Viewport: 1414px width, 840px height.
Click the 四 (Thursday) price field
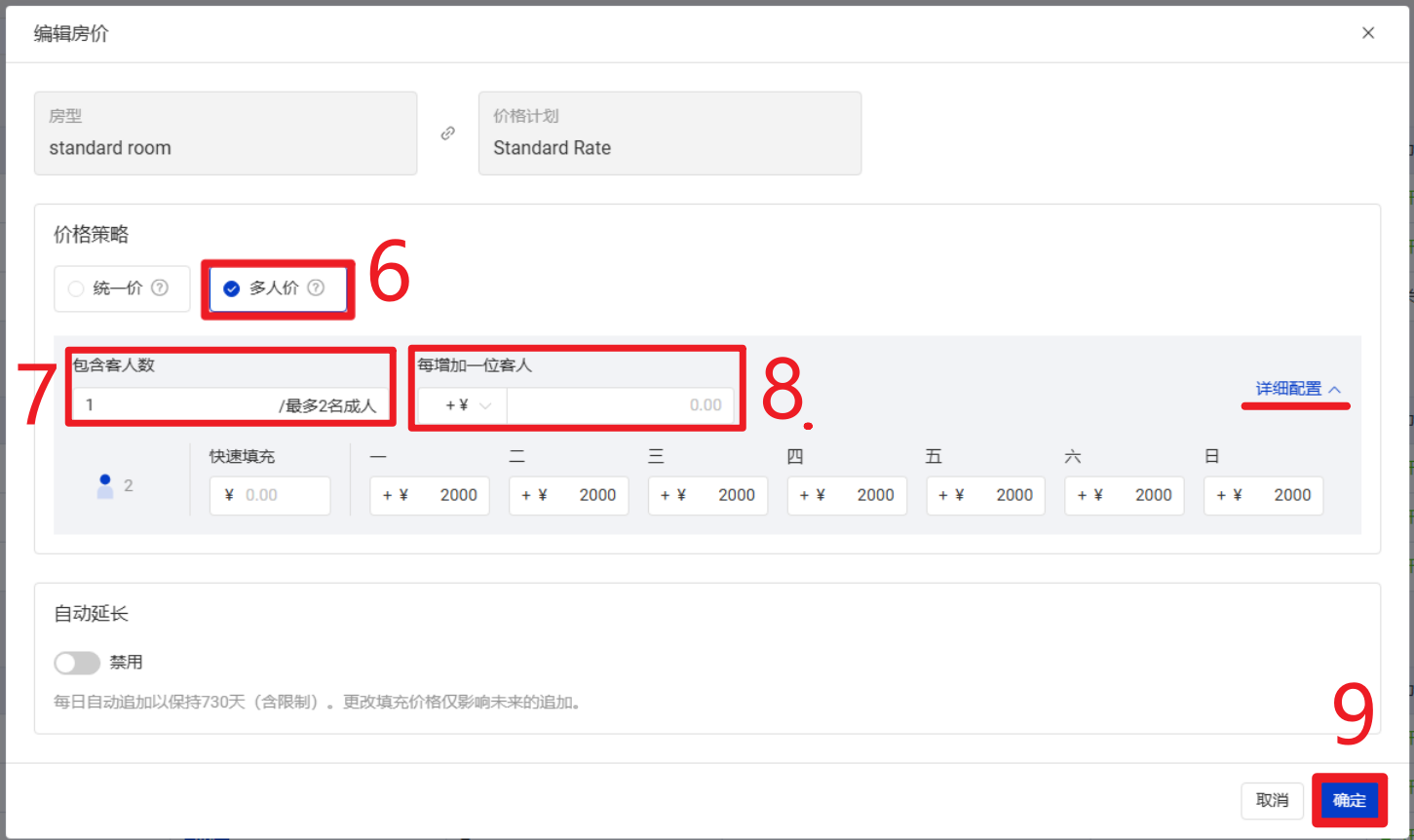pyautogui.click(x=847, y=495)
